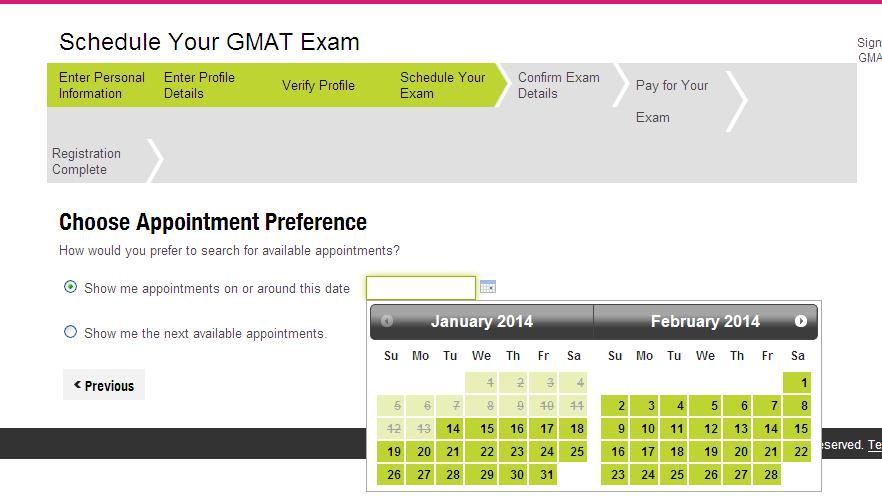The image size is (882, 496).
Task: Click the 'Pay for Your Exam' step
Action: tap(672, 101)
